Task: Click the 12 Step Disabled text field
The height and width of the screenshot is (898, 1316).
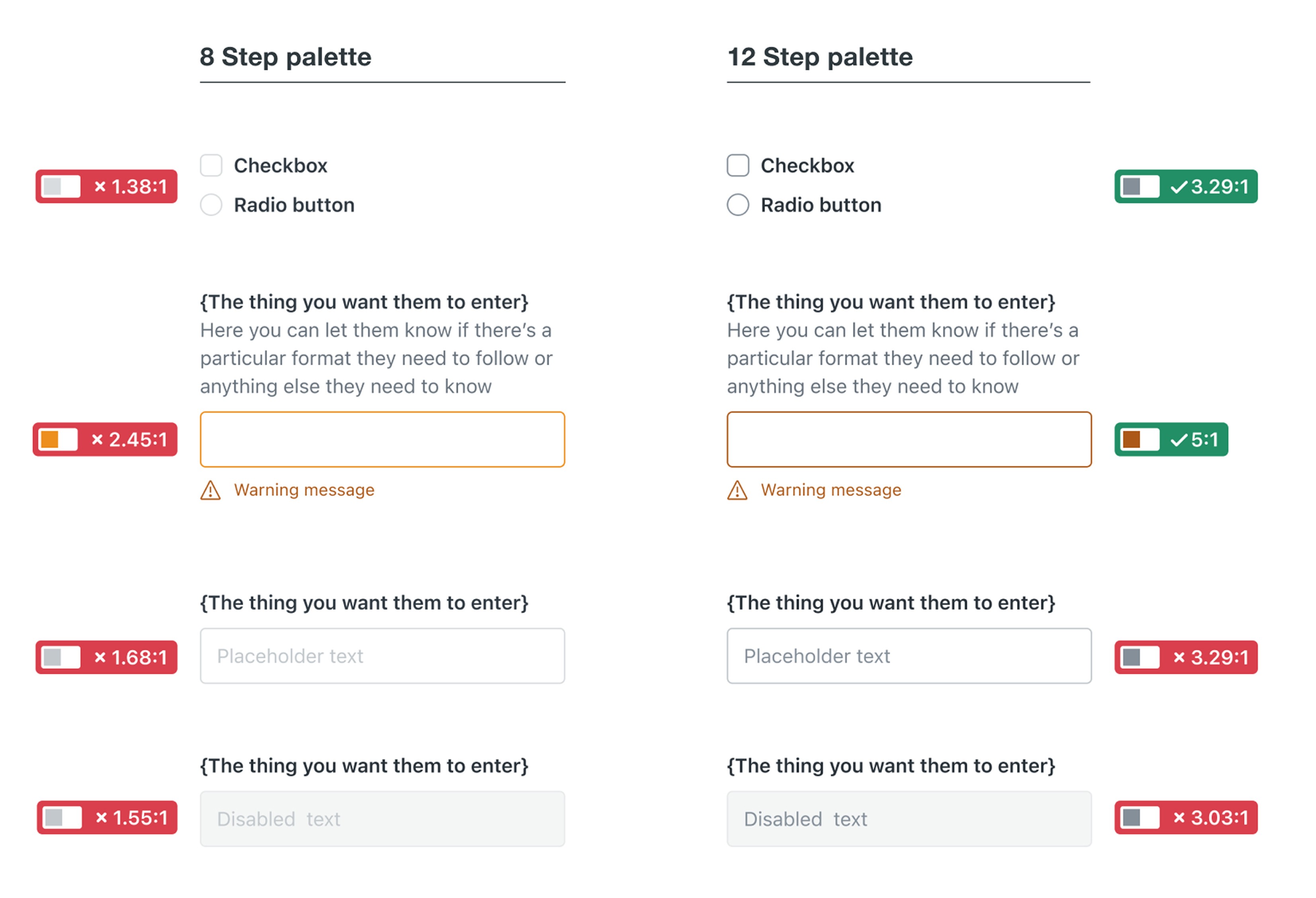Action: (x=909, y=819)
